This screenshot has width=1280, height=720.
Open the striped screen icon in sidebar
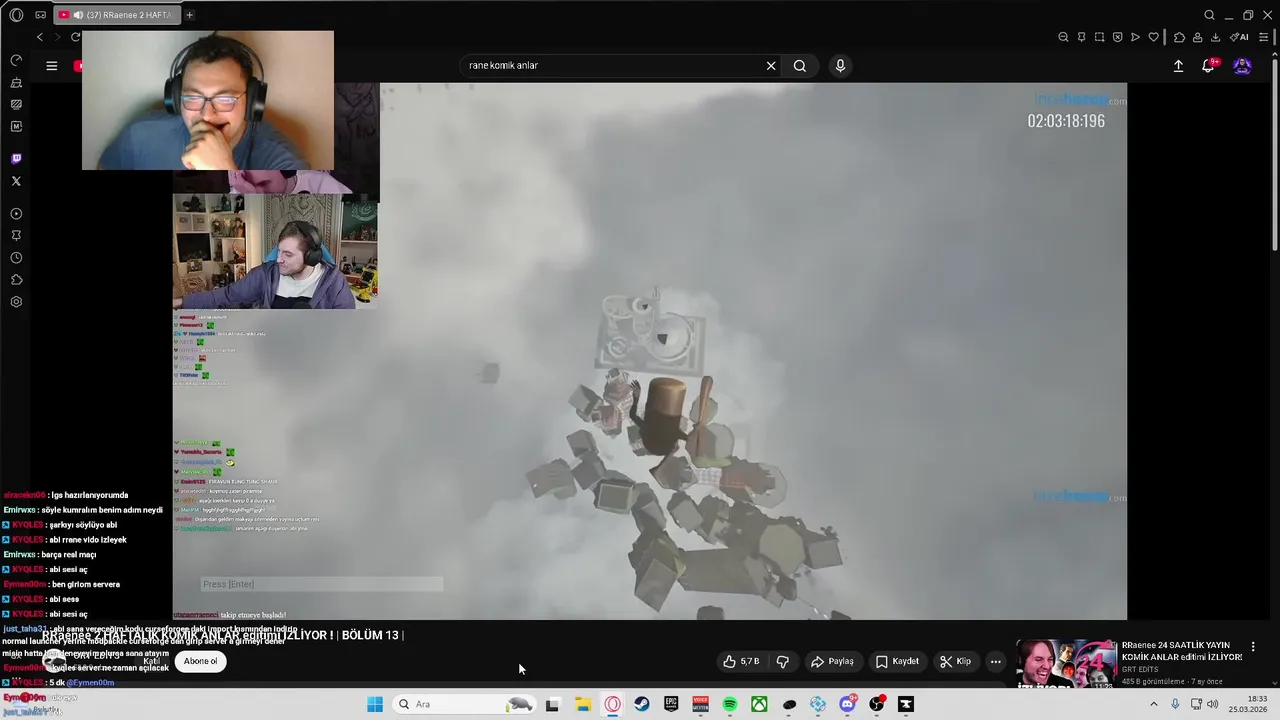coord(16,104)
